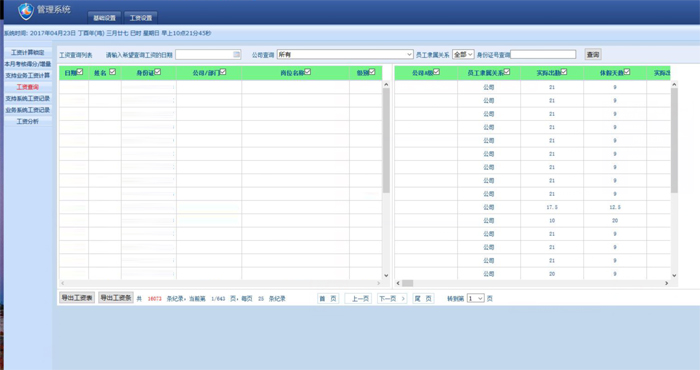The height and width of the screenshot is (370, 700).
Task: Click right table horizontal scroll-right arrow
Action: 667,283
